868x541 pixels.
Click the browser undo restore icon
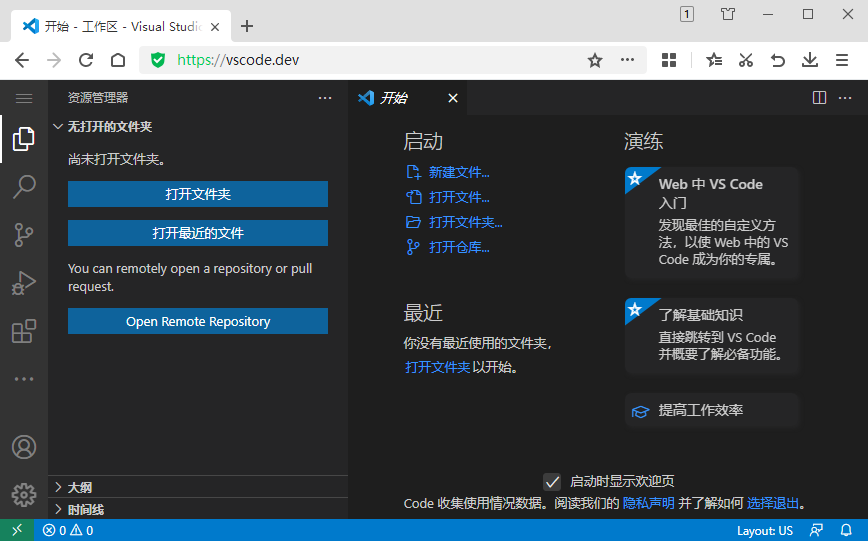coord(778,60)
